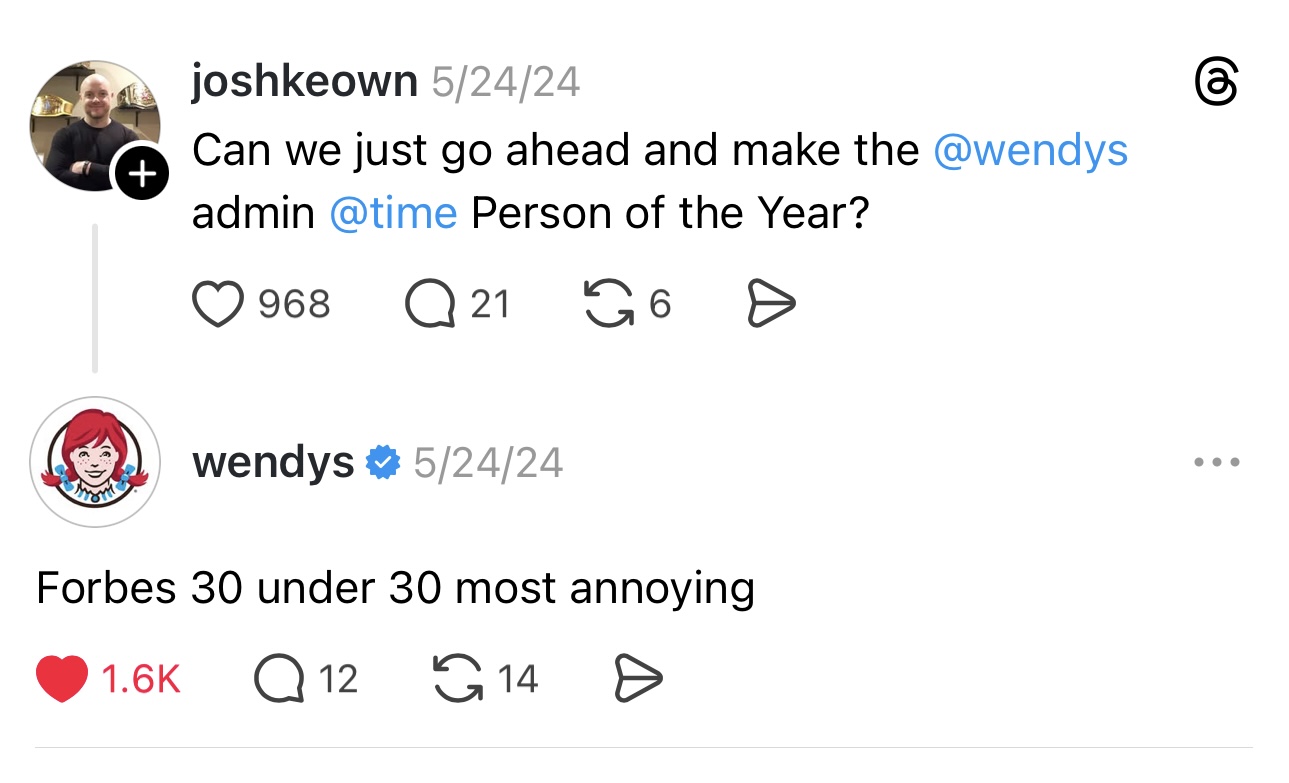The image size is (1289, 783).
Task: Open the Threads logo in the top corner
Action: pos(1218,83)
